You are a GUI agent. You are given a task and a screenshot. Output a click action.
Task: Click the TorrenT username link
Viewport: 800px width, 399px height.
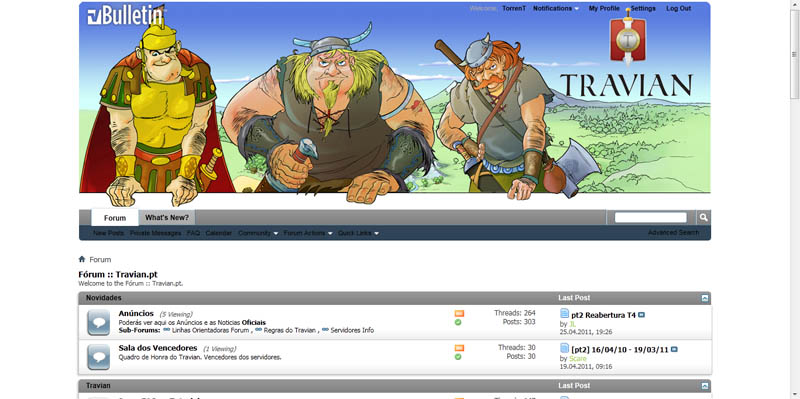tap(514, 9)
